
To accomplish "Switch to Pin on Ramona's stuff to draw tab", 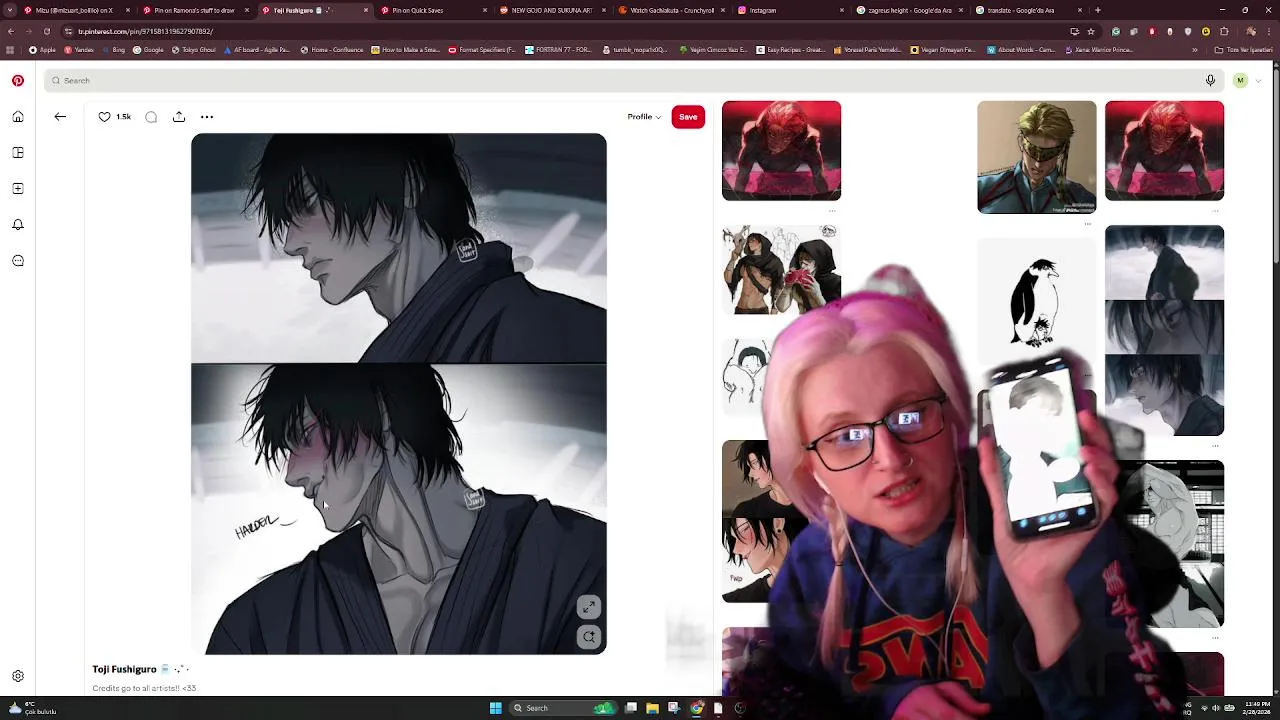I will click(195, 10).
